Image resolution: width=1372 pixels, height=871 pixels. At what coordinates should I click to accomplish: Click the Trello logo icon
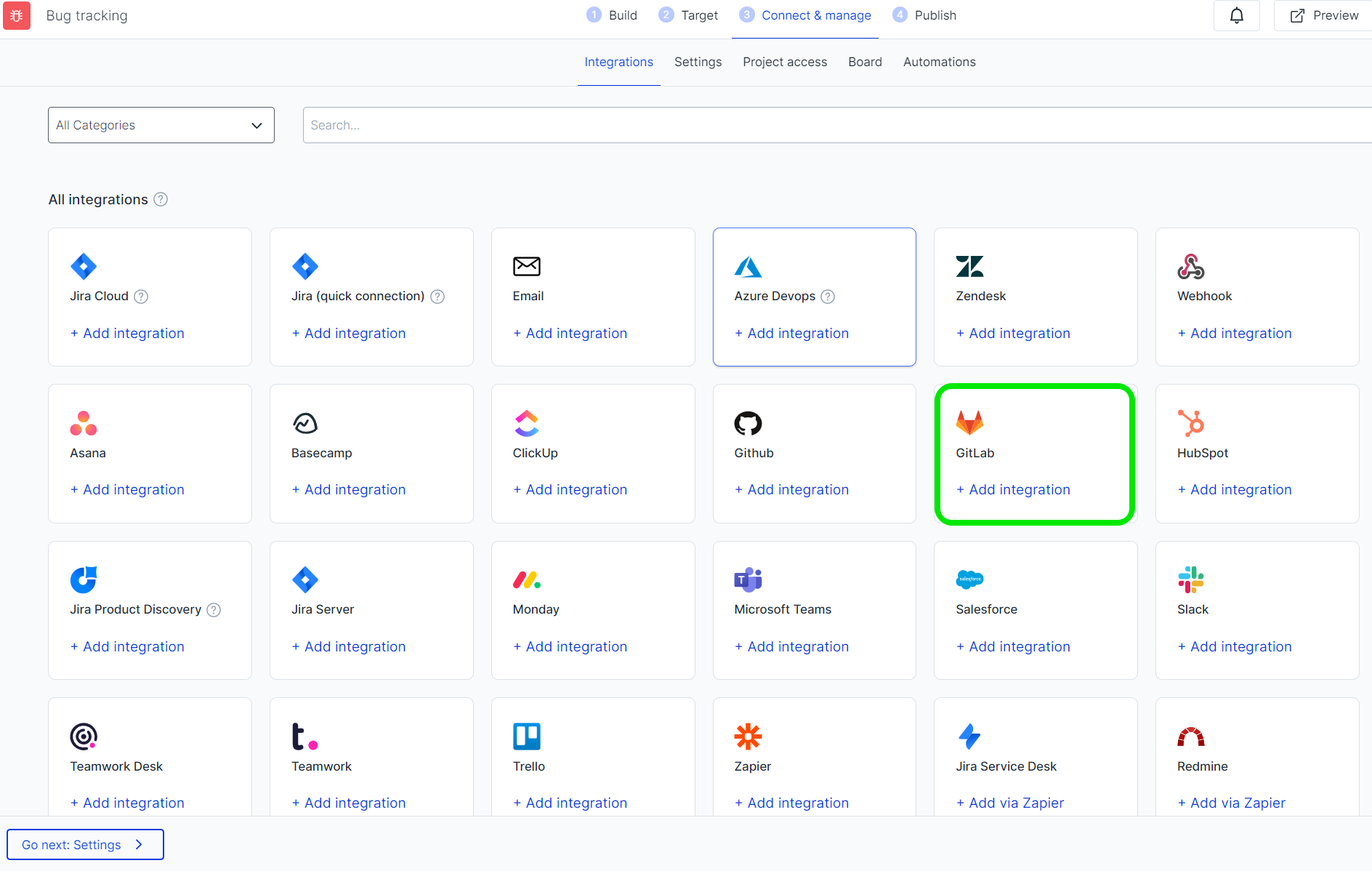527,736
